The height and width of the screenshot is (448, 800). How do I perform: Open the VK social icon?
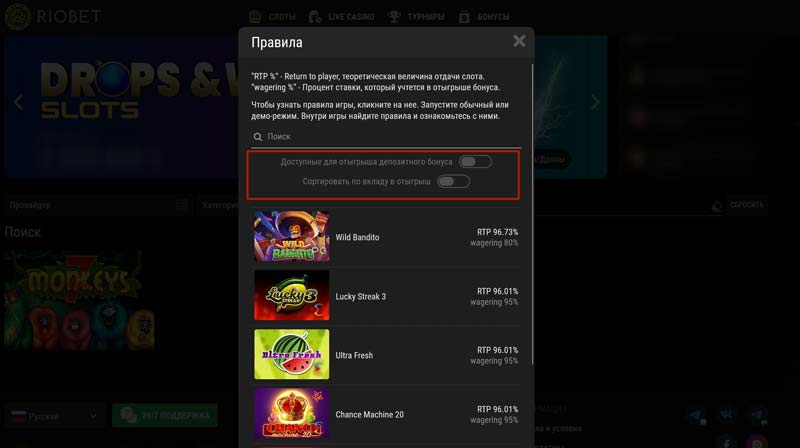(x=727, y=414)
